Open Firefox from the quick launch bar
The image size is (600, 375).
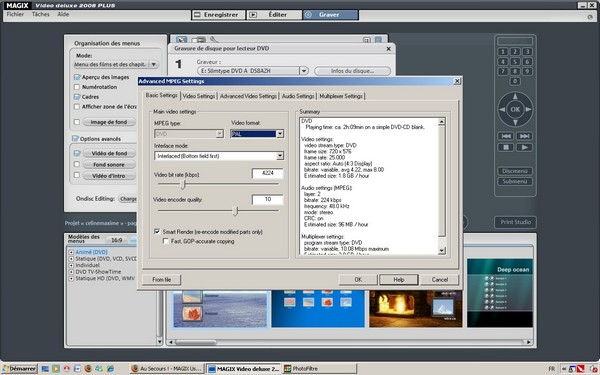(x=88, y=368)
